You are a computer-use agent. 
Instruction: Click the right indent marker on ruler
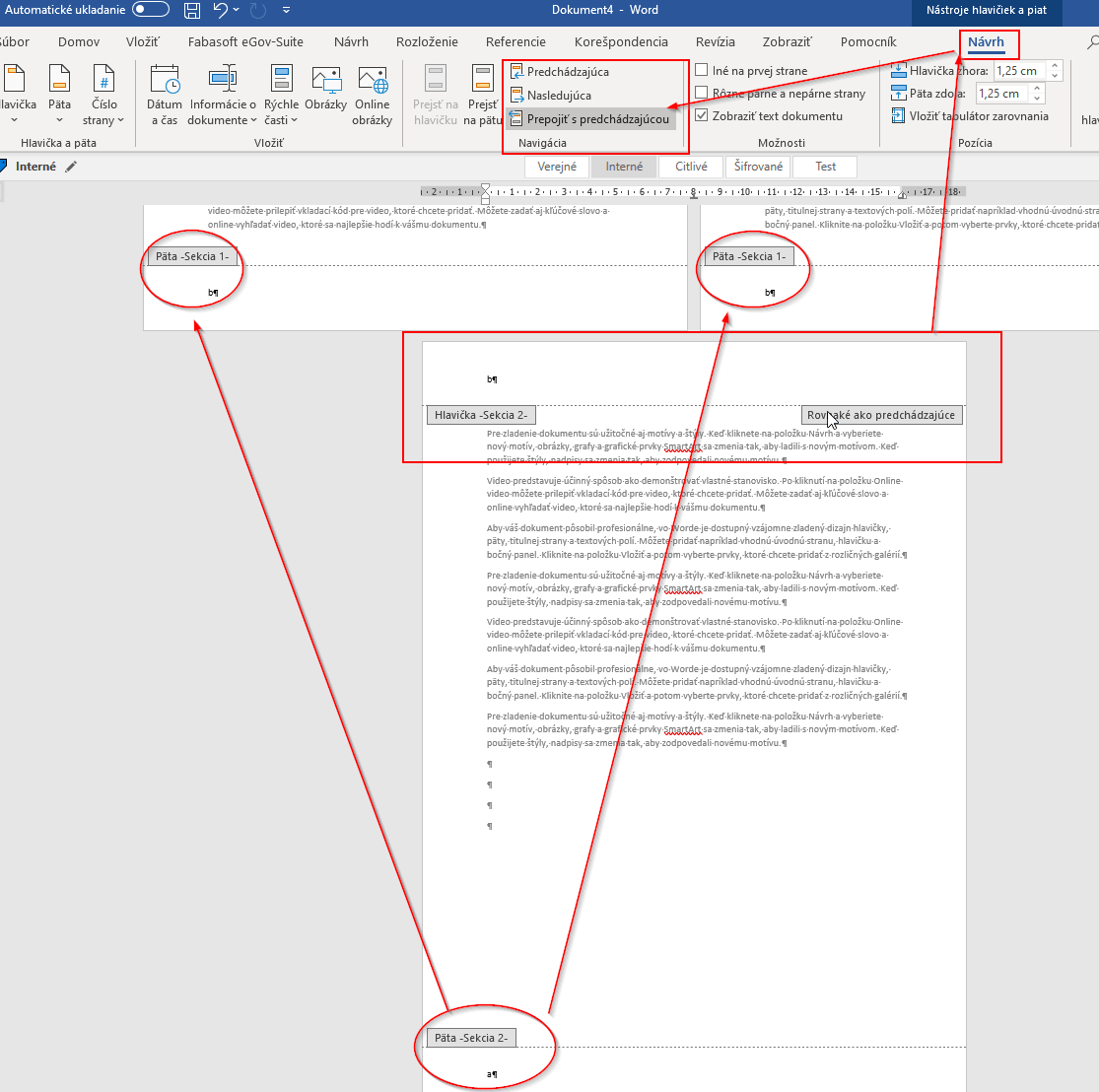[x=903, y=195]
